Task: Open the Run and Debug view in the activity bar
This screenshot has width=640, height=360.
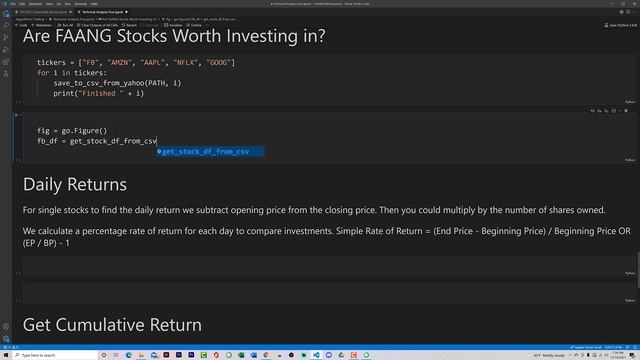Action: point(6,50)
